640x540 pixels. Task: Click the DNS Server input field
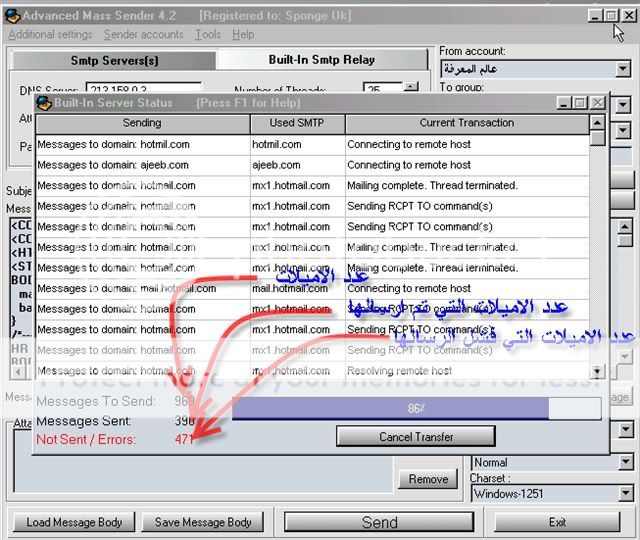coord(144,88)
